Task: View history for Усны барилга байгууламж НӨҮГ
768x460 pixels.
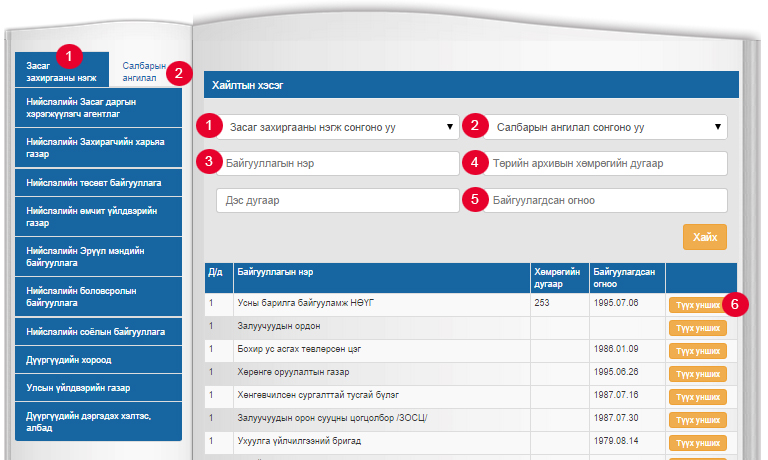Action: (x=697, y=304)
